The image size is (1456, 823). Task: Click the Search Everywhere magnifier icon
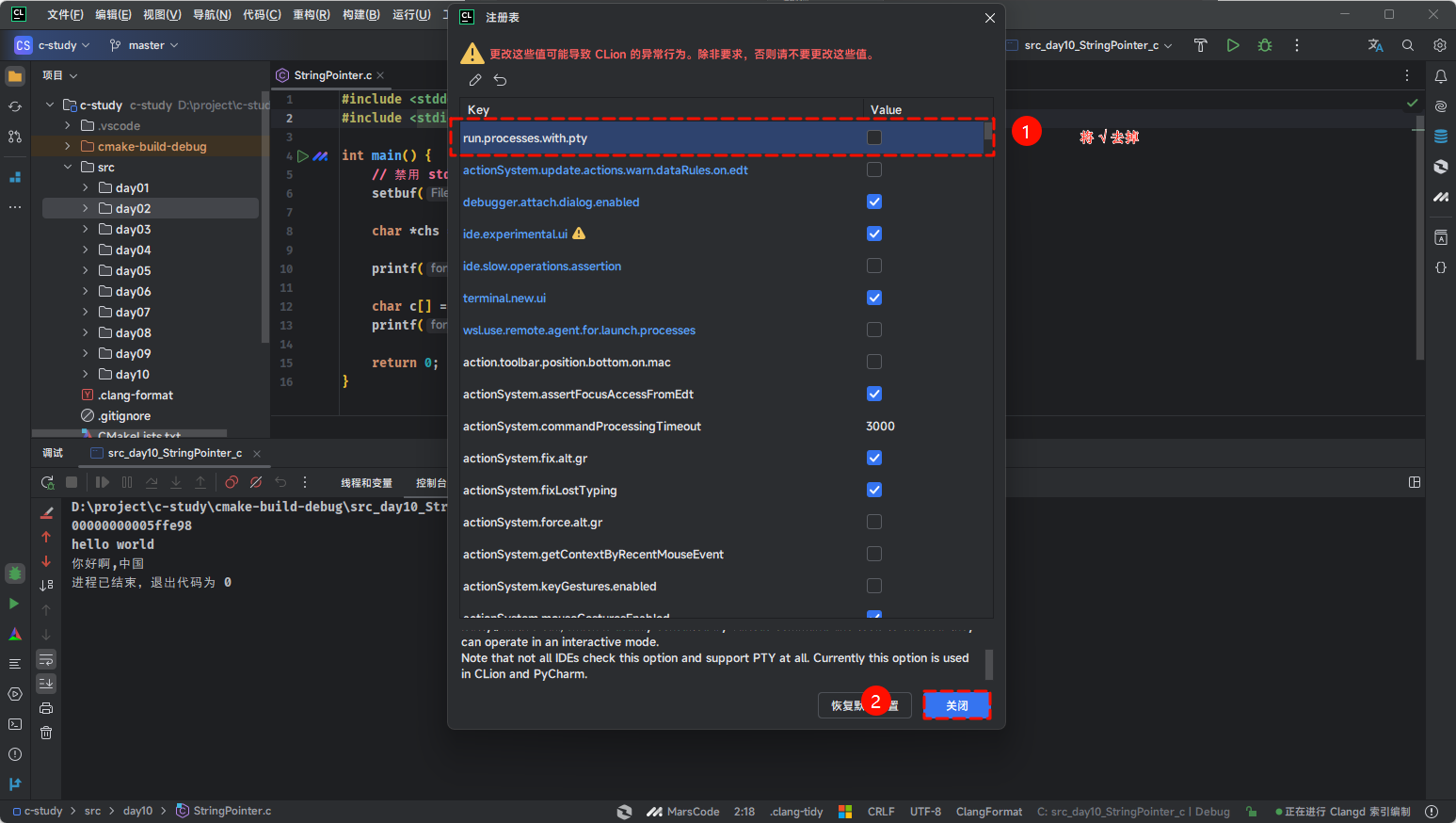pos(1407,45)
